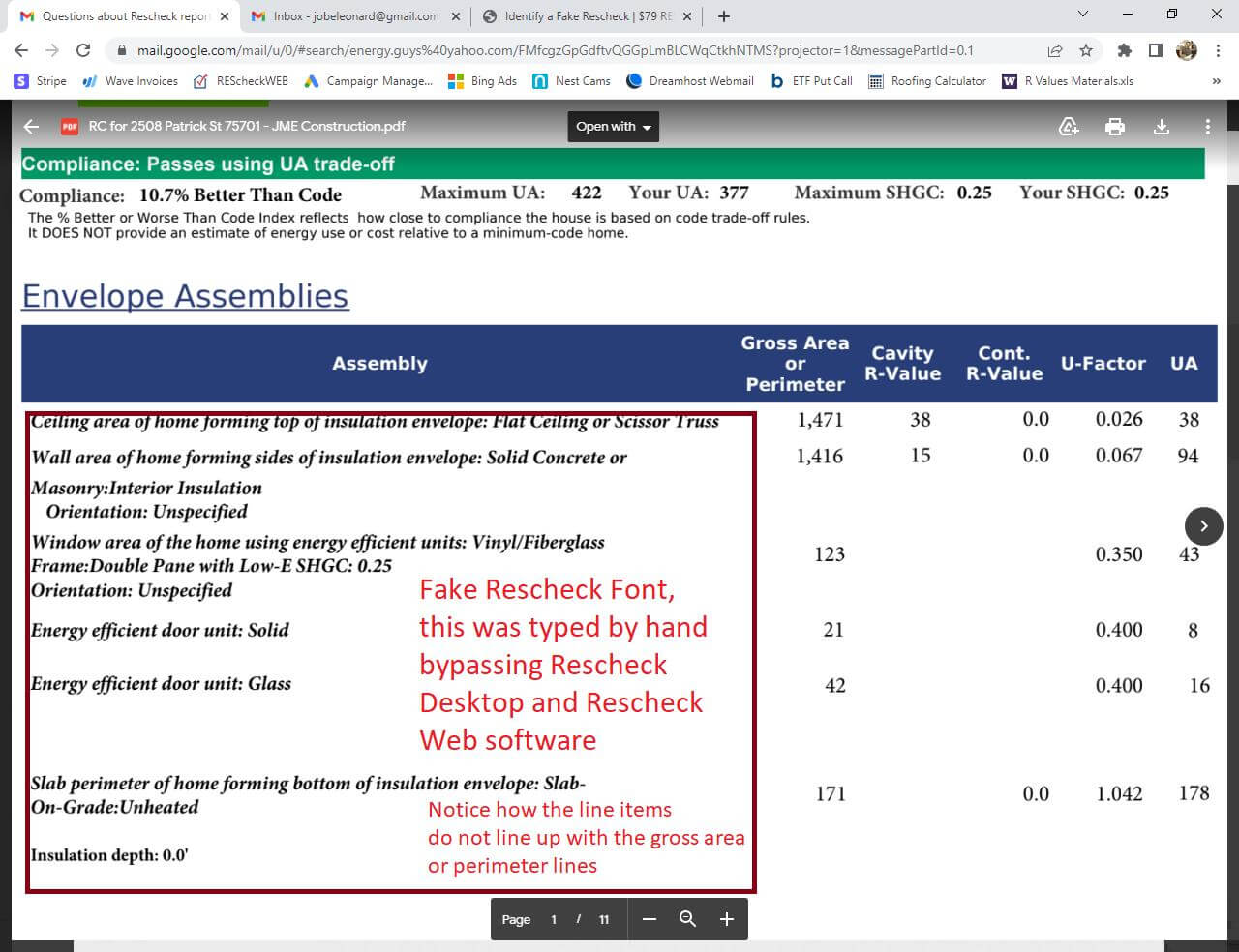Open the Roofing Calculator bookmark
The image size is (1239, 952).
tap(927, 81)
